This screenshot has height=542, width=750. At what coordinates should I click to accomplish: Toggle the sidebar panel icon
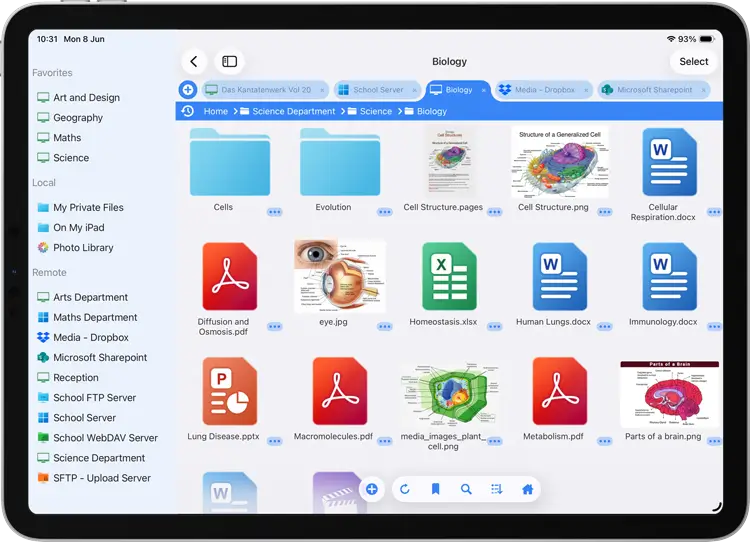230,62
